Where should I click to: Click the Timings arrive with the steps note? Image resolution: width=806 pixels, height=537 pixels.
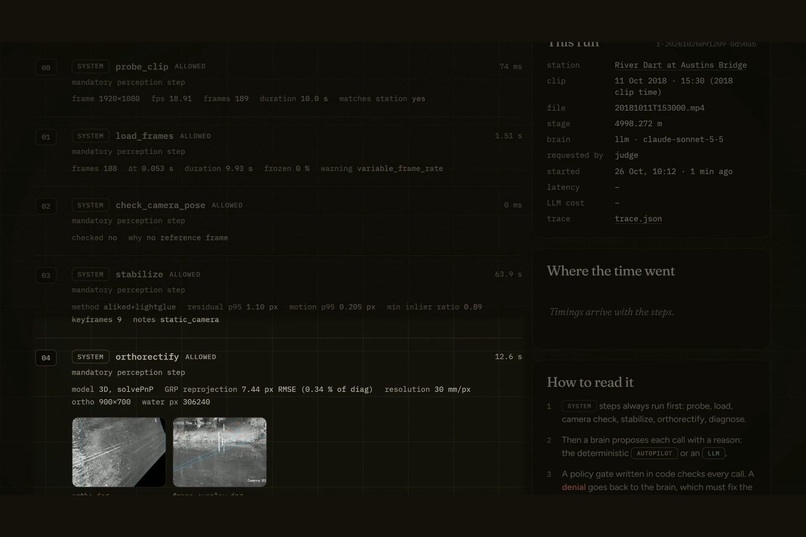(x=611, y=312)
